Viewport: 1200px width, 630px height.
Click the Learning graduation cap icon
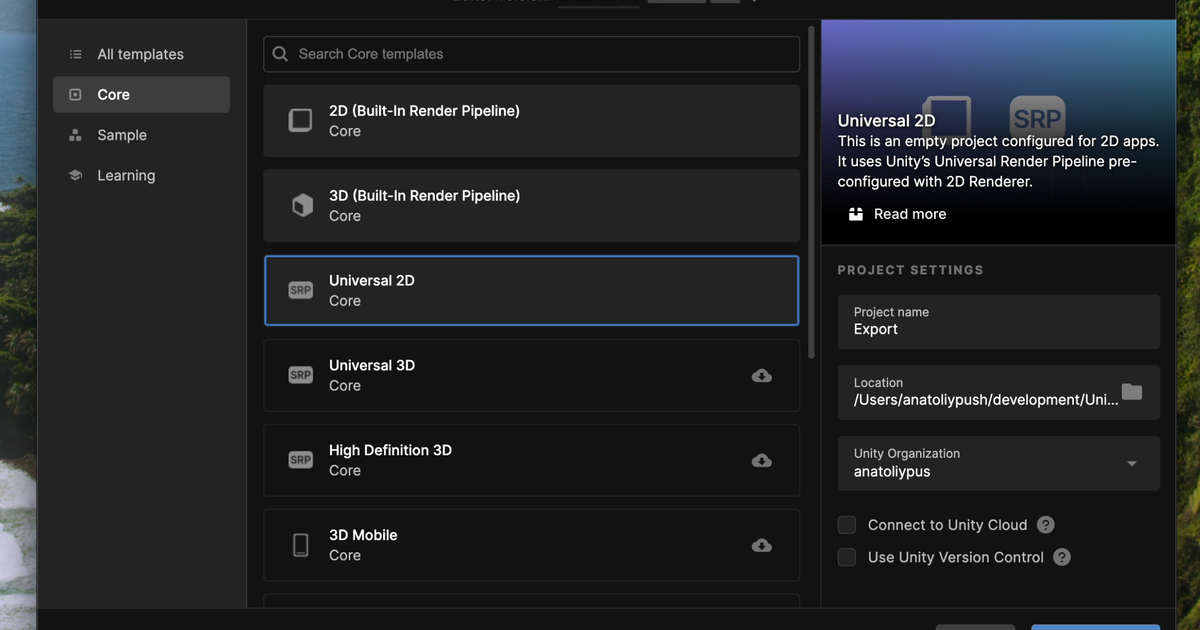[x=75, y=175]
